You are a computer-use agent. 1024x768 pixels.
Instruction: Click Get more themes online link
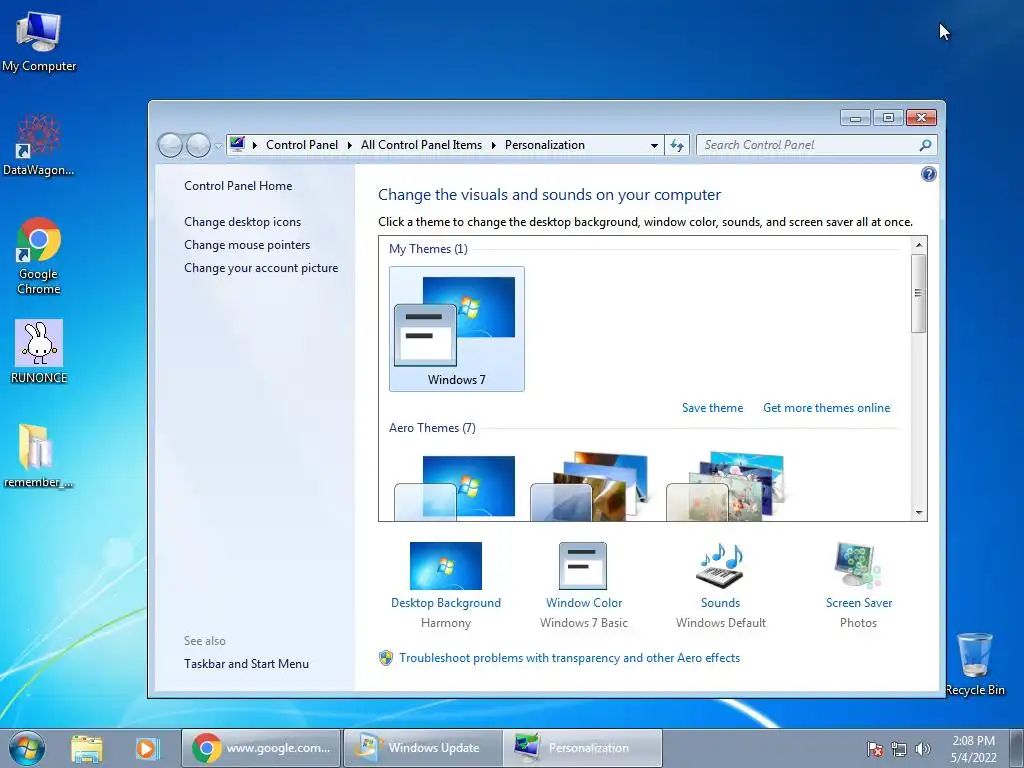point(826,408)
